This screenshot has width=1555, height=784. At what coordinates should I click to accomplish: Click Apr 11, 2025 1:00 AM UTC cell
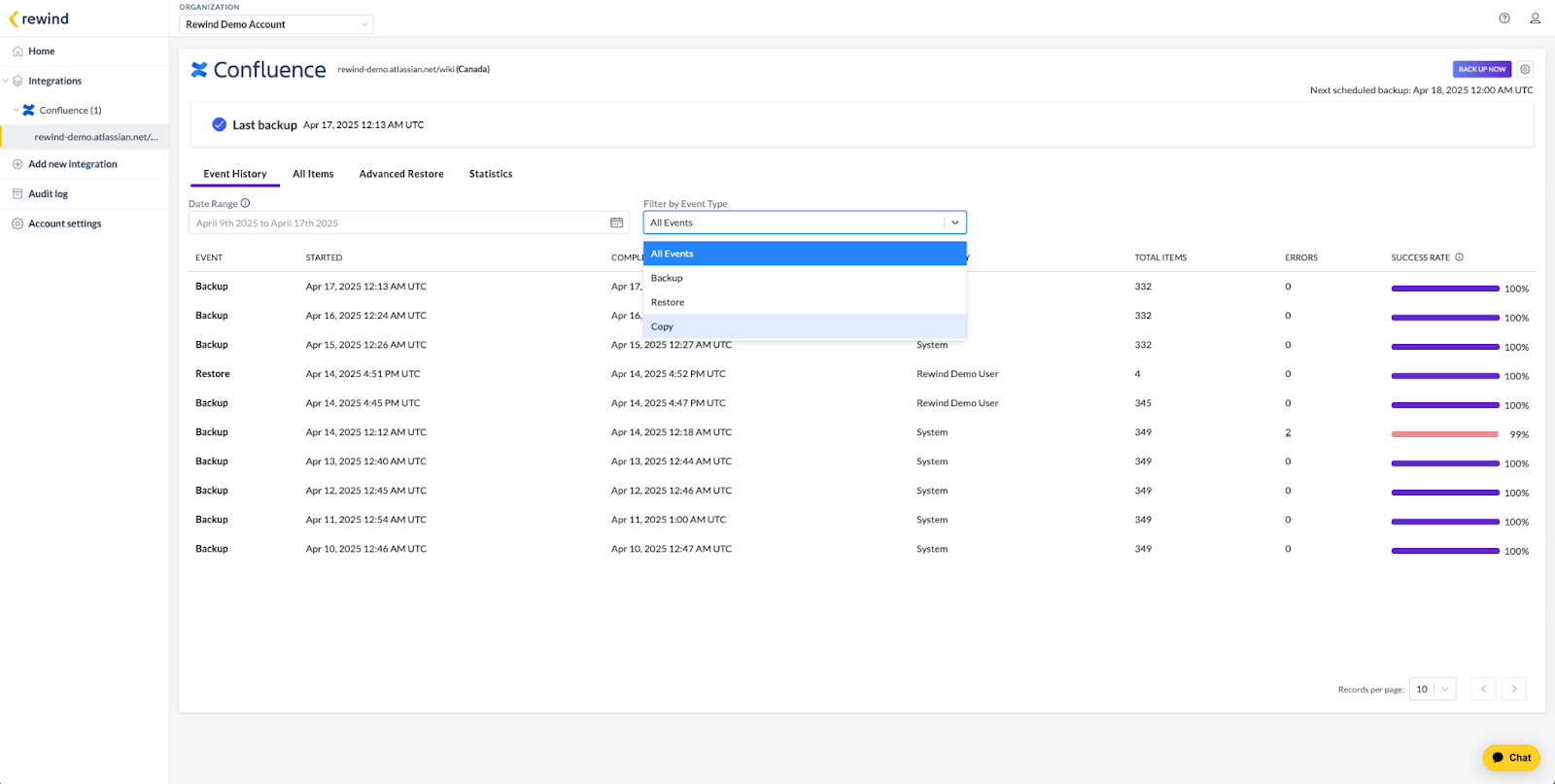[x=669, y=520]
